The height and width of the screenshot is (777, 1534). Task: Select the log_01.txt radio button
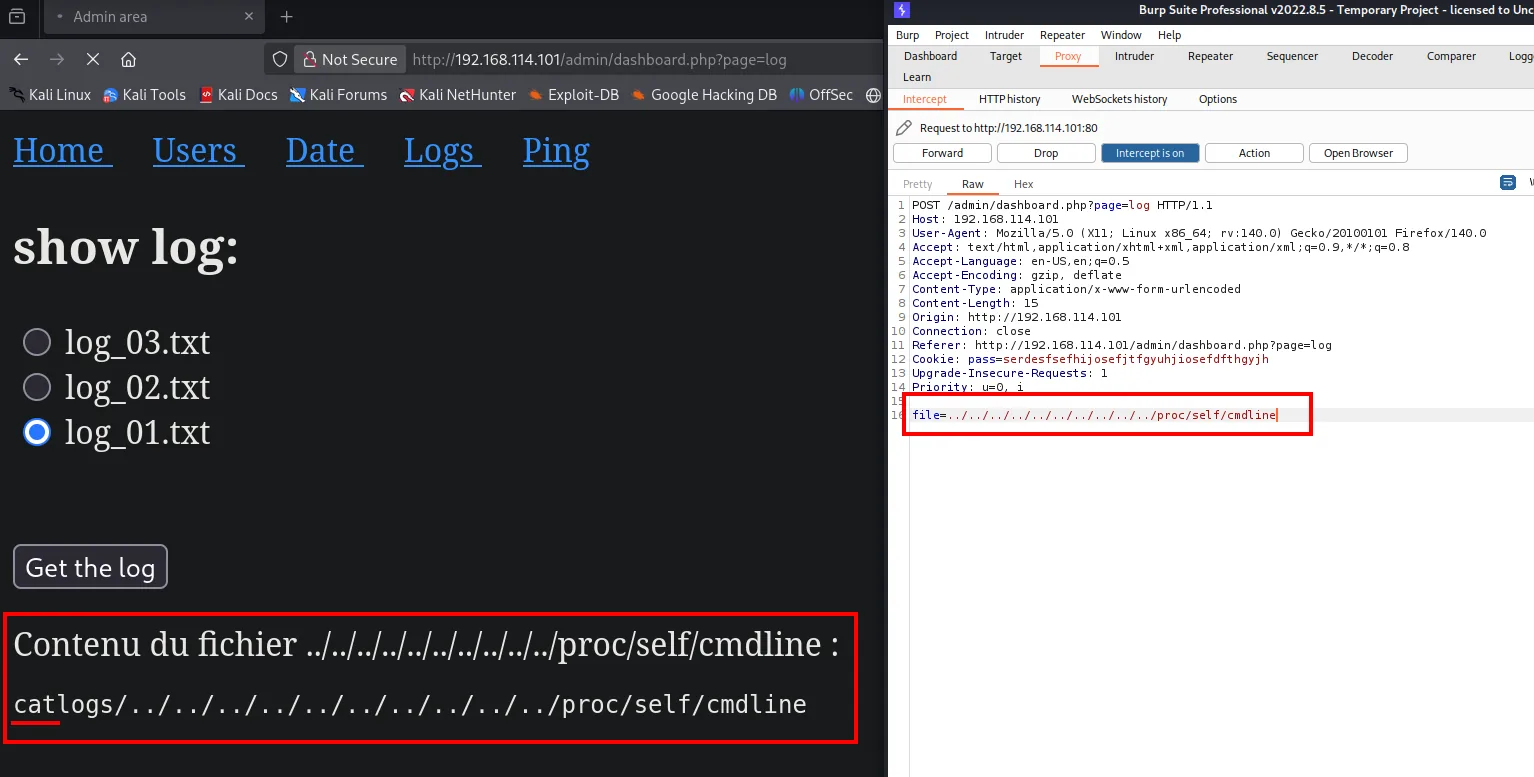coord(37,432)
